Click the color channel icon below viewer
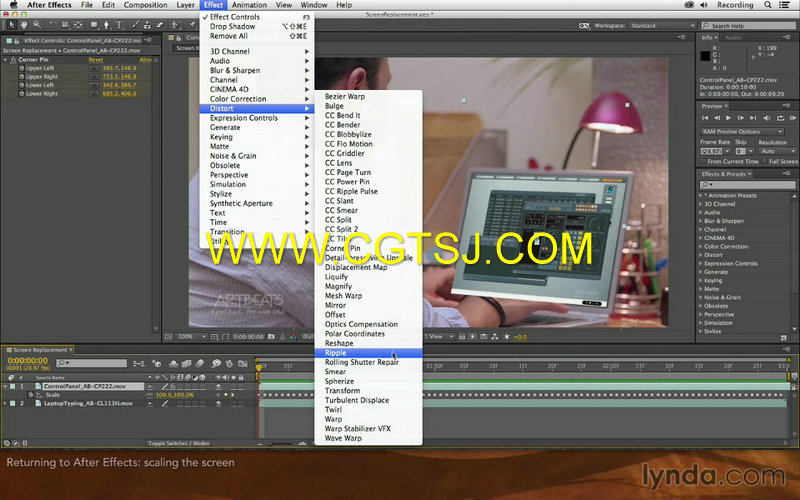 coord(293,337)
